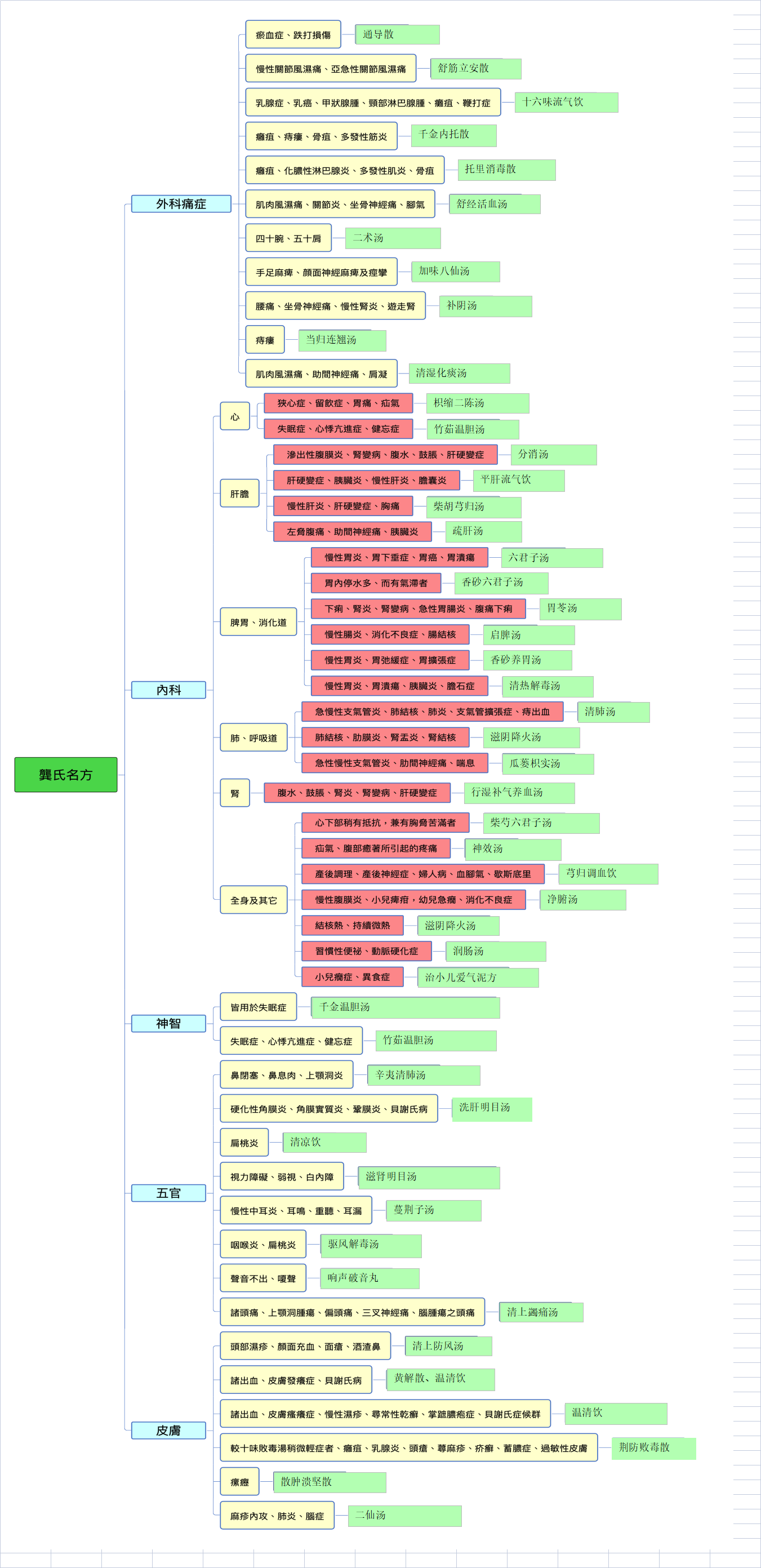Select the 疏肝汤 node
The image size is (761, 1568).
point(484,531)
